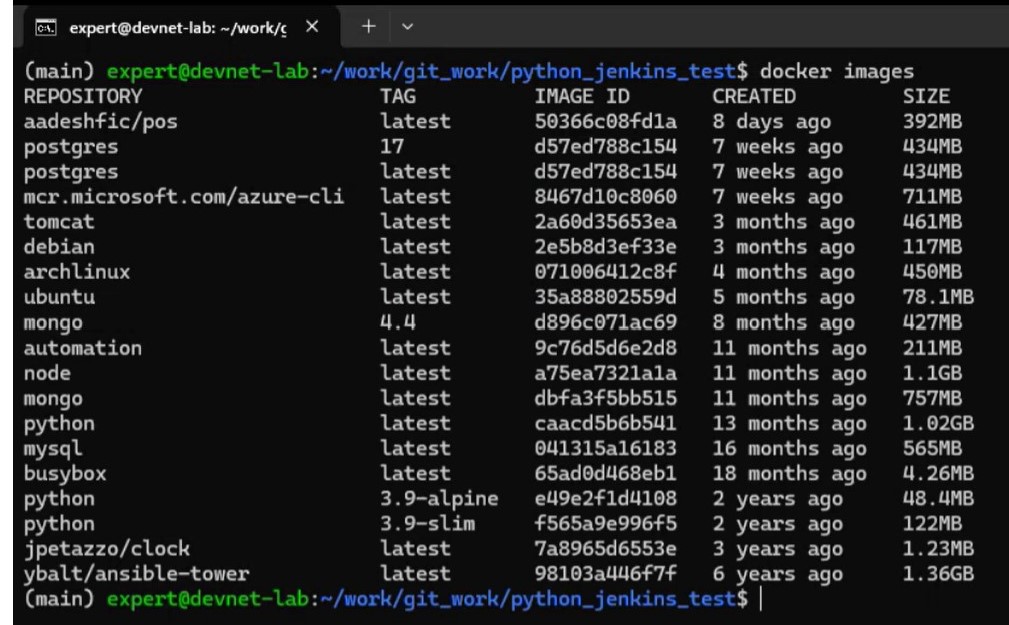Click the 1.36GB size value
The width and height of the screenshot is (1009, 625).
[x=937, y=574]
